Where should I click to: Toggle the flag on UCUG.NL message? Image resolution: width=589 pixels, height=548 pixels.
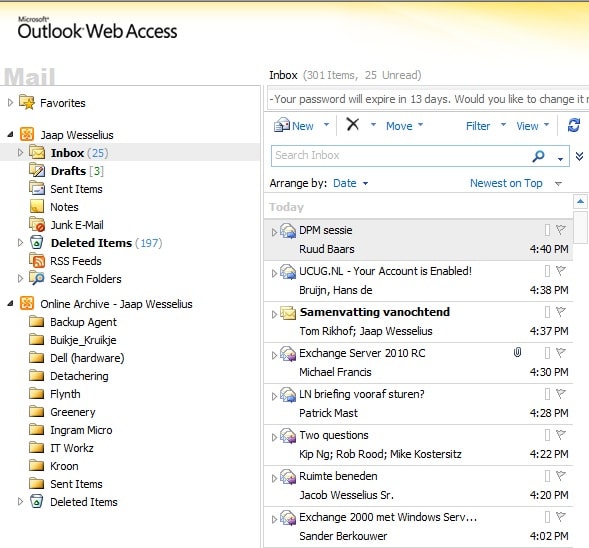(561, 270)
